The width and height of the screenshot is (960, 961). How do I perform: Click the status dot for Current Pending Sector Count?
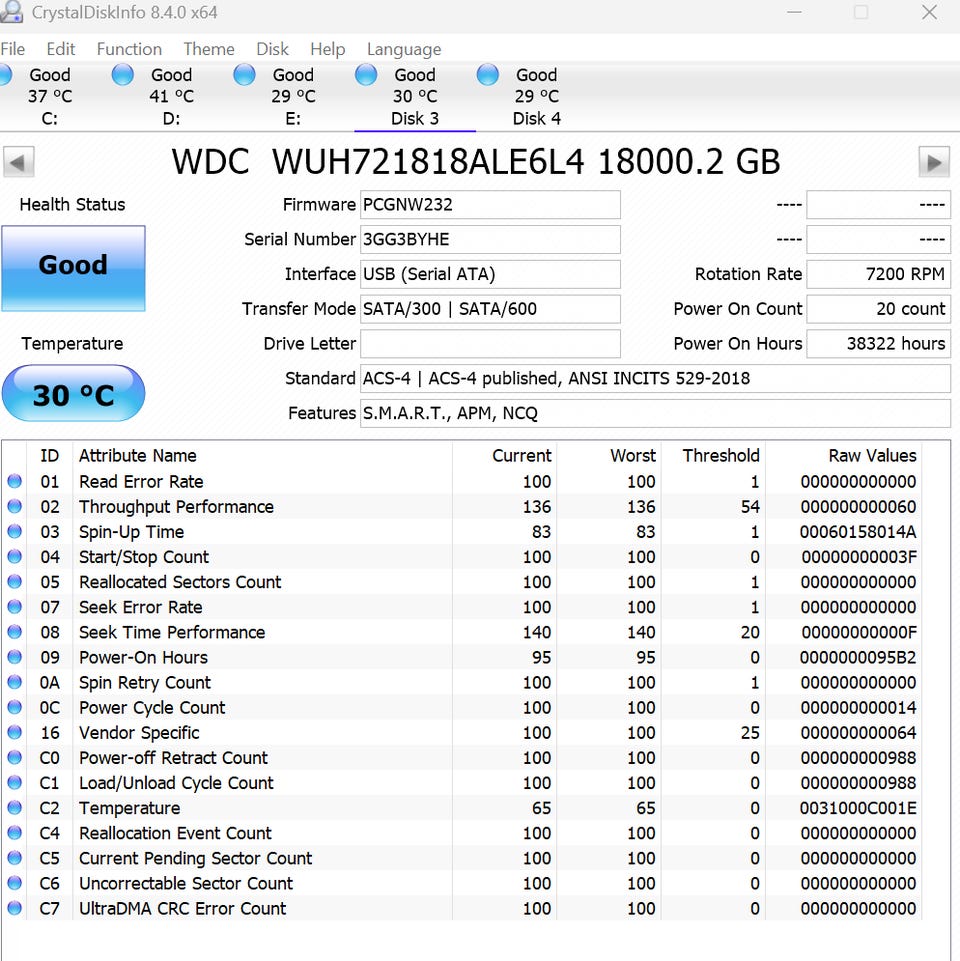pos(15,858)
